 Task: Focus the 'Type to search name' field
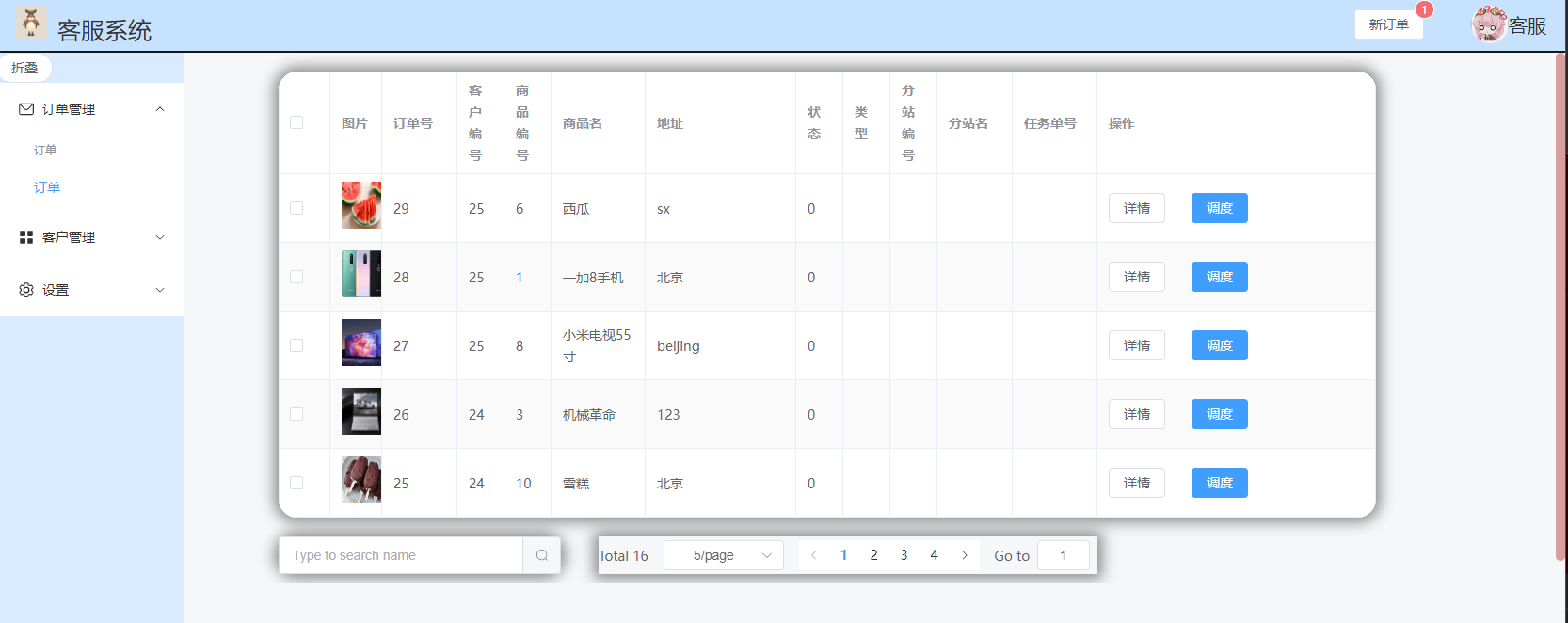click(401, 555)
